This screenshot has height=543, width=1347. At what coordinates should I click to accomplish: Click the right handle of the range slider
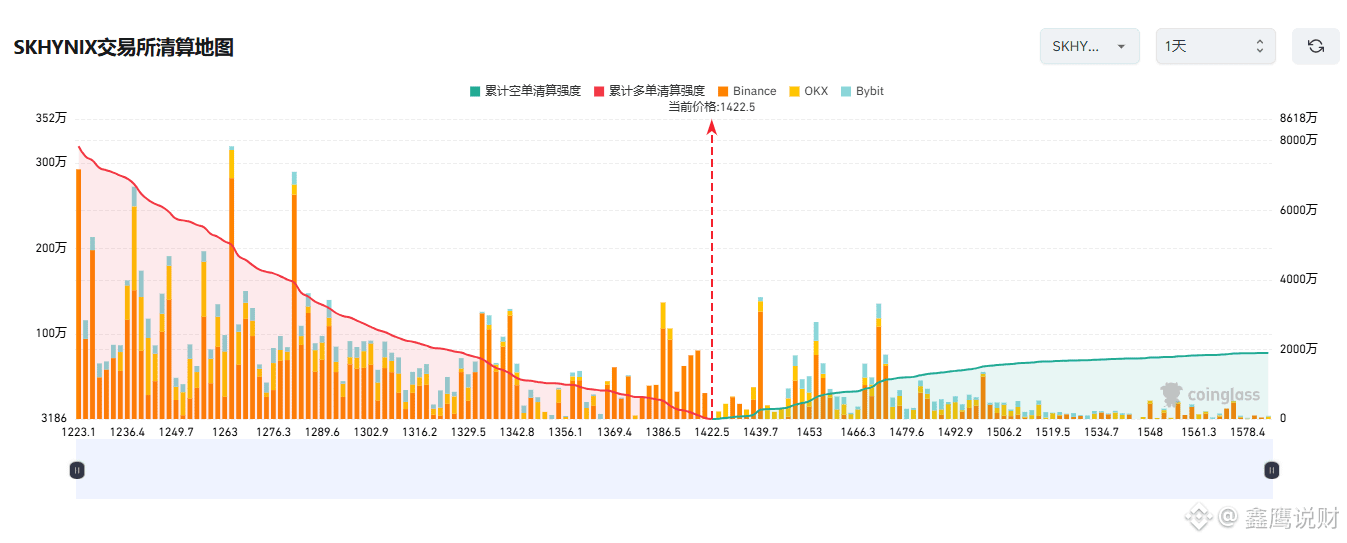1272,470
